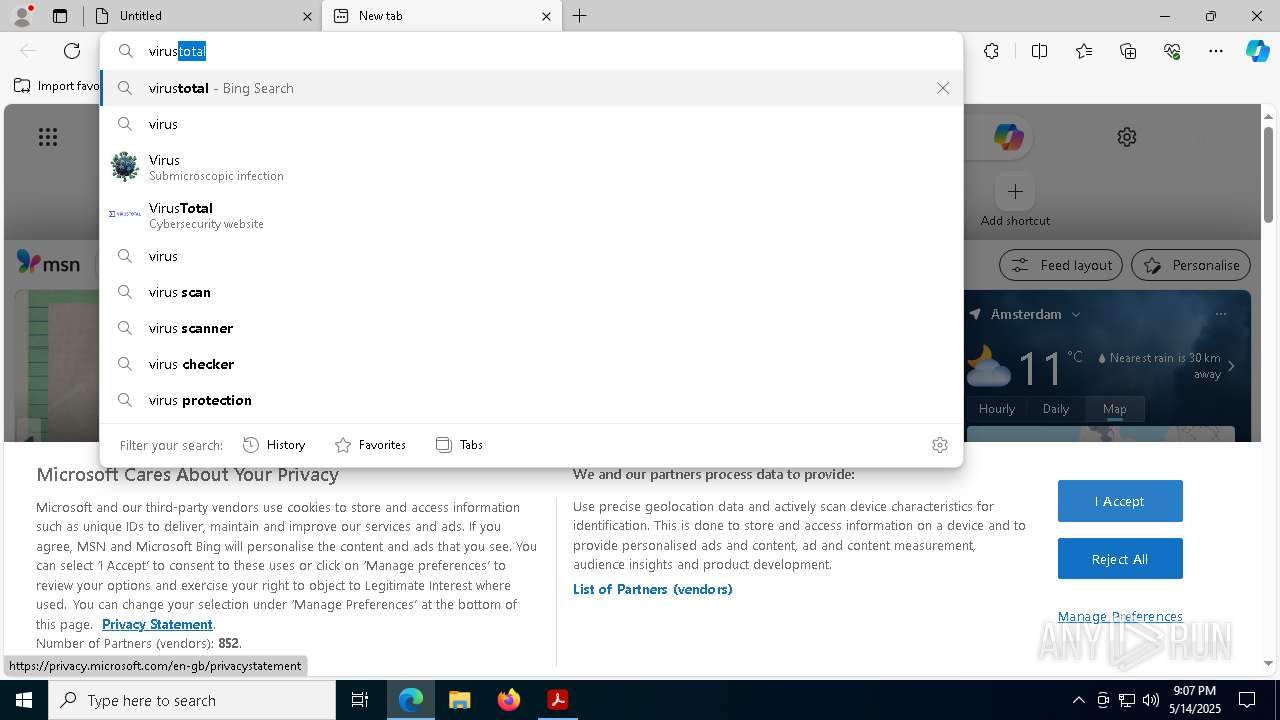1280x720 pixels.
Task: Open Task View on the taskbar
Action: point(360,700)
